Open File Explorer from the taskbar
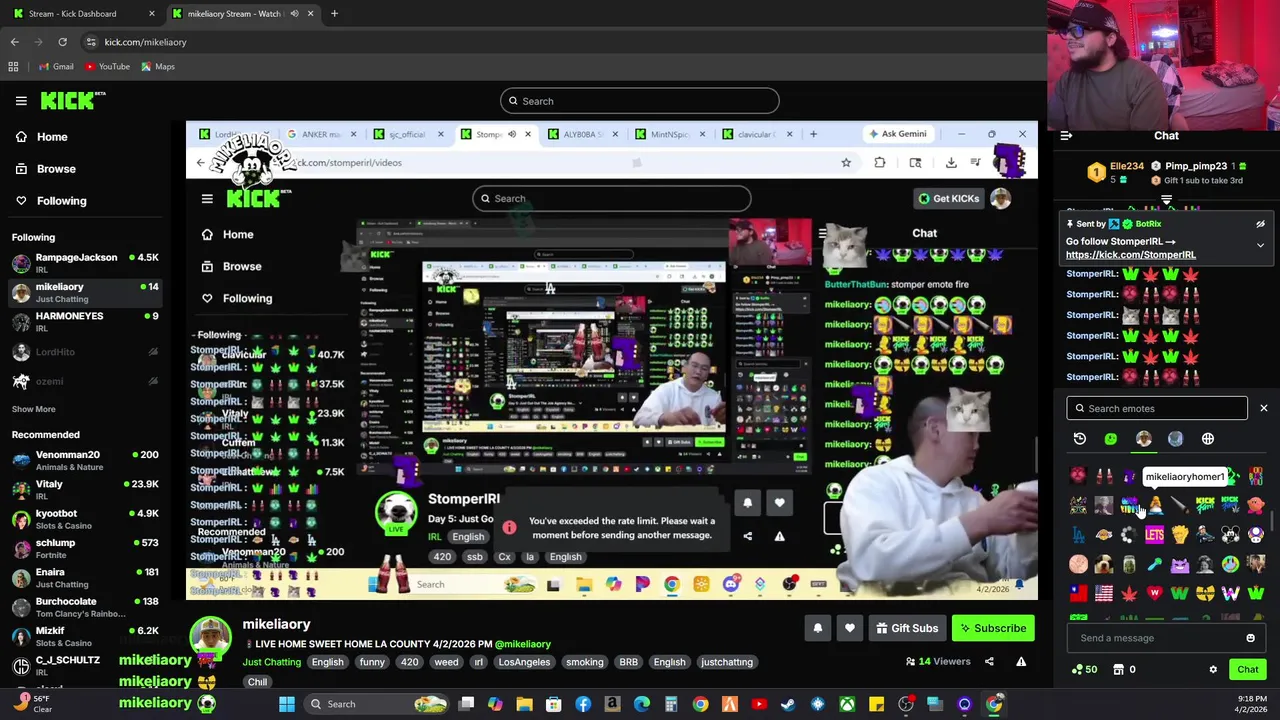 [x=524, y=704]
